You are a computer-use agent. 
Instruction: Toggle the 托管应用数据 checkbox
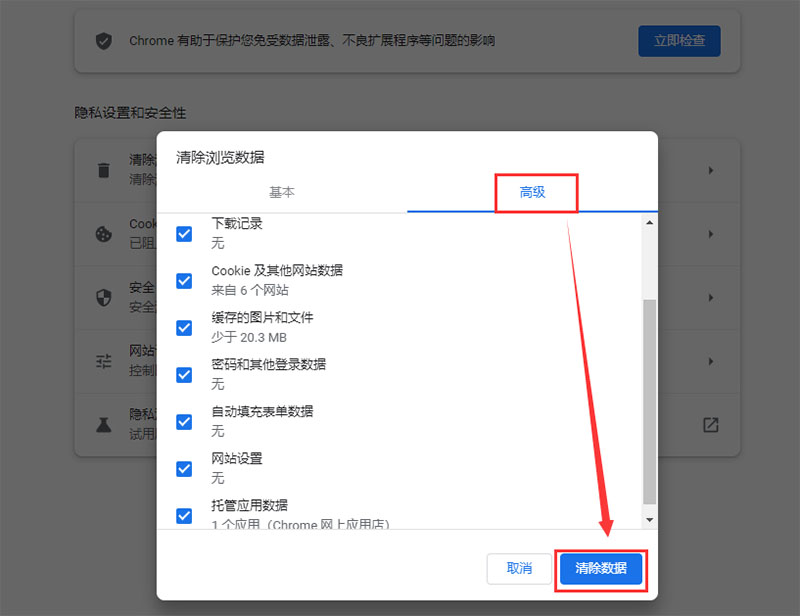click(x=183, y=516)
